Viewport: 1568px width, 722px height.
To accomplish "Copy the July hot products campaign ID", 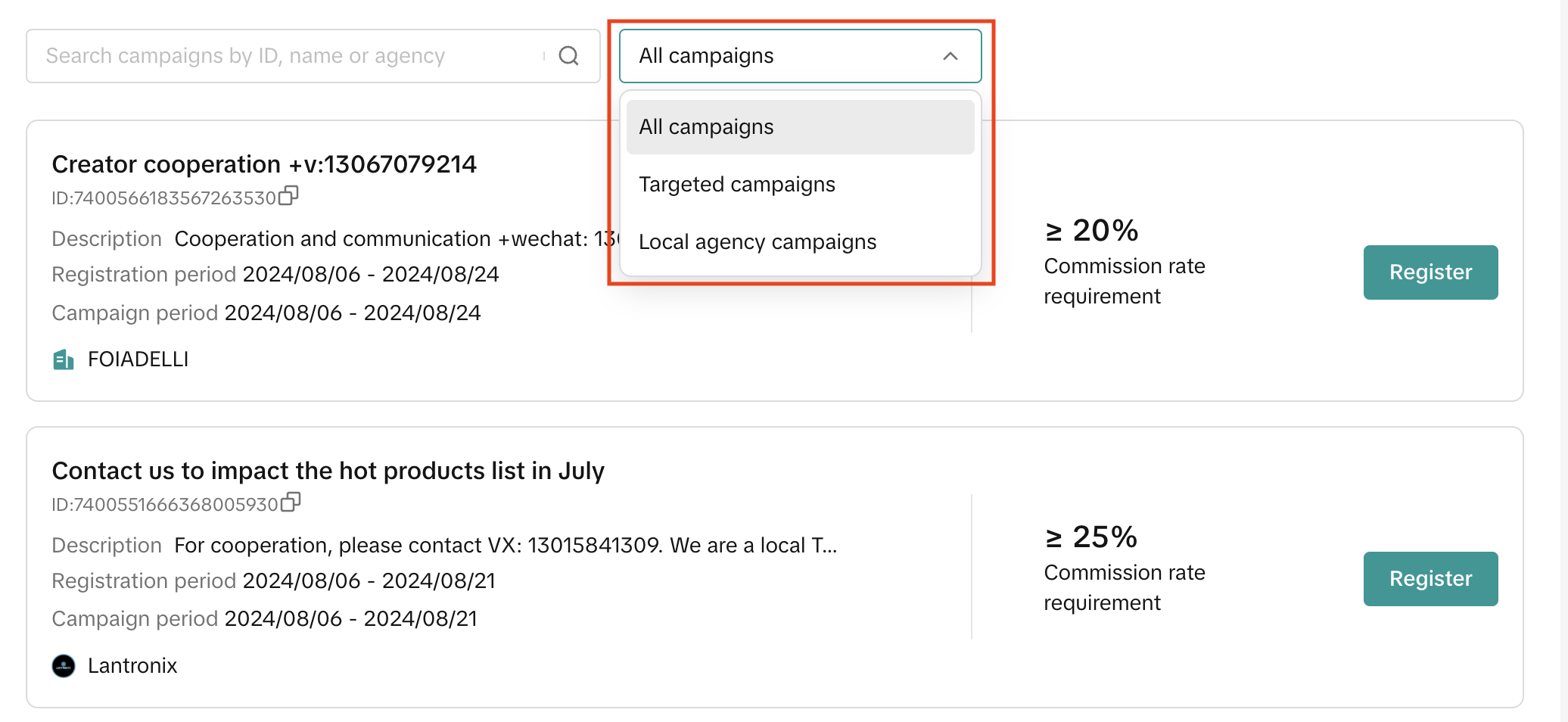I will (x=291, y=503).
